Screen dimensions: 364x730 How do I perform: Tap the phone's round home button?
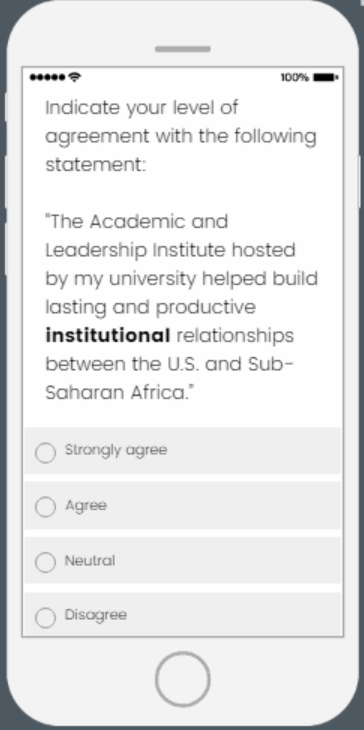point(182,679)
